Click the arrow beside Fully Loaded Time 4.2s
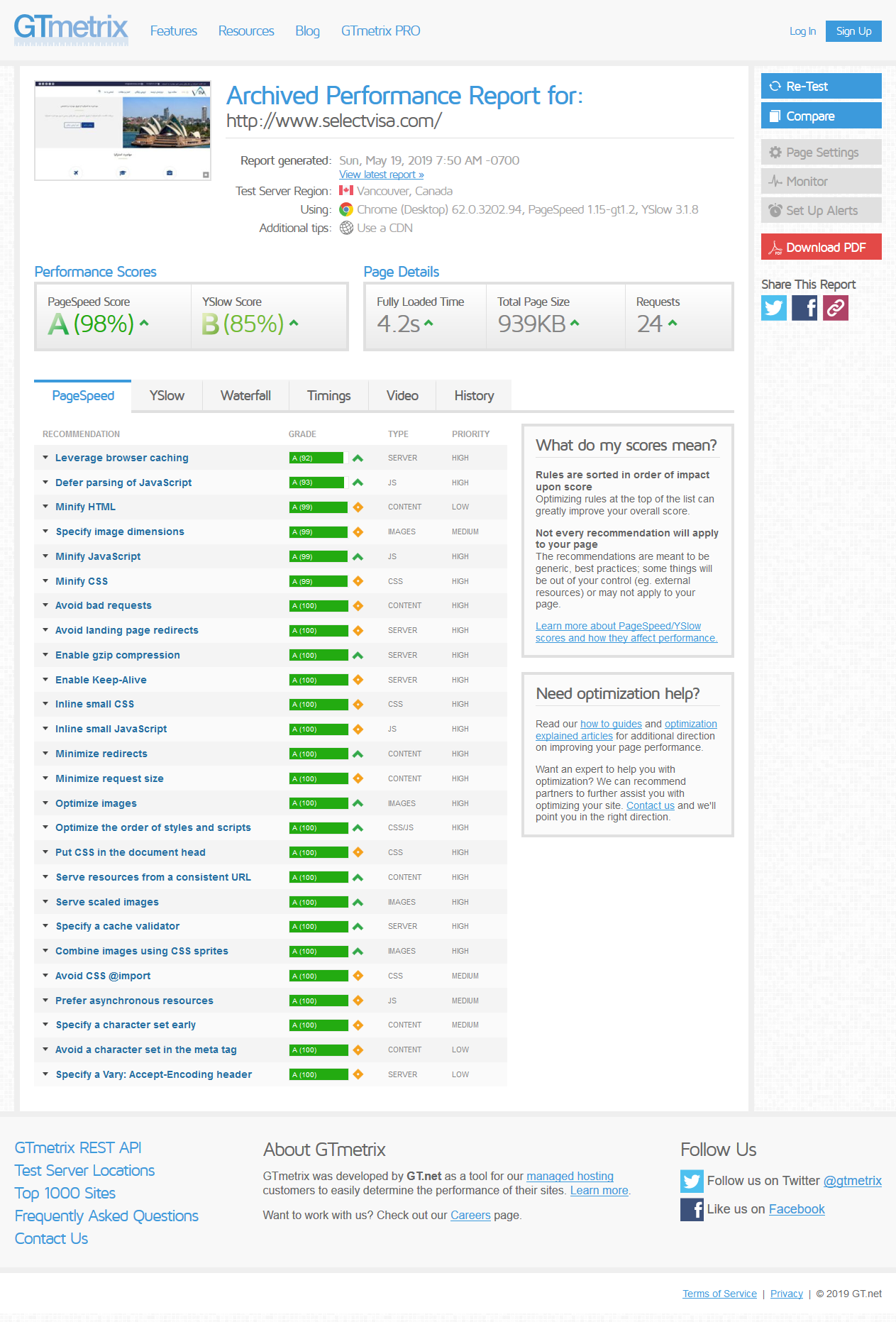Screen dimensions: 896x1322 (x=428, y=323)
